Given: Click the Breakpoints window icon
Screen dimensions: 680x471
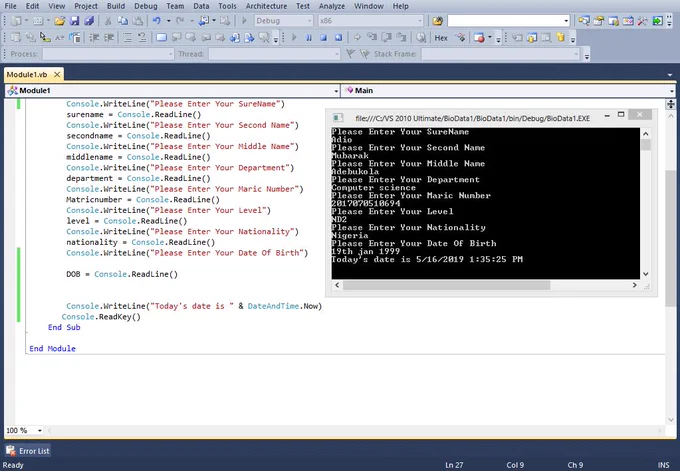Looking at the screenshot, I should point(479,38).
